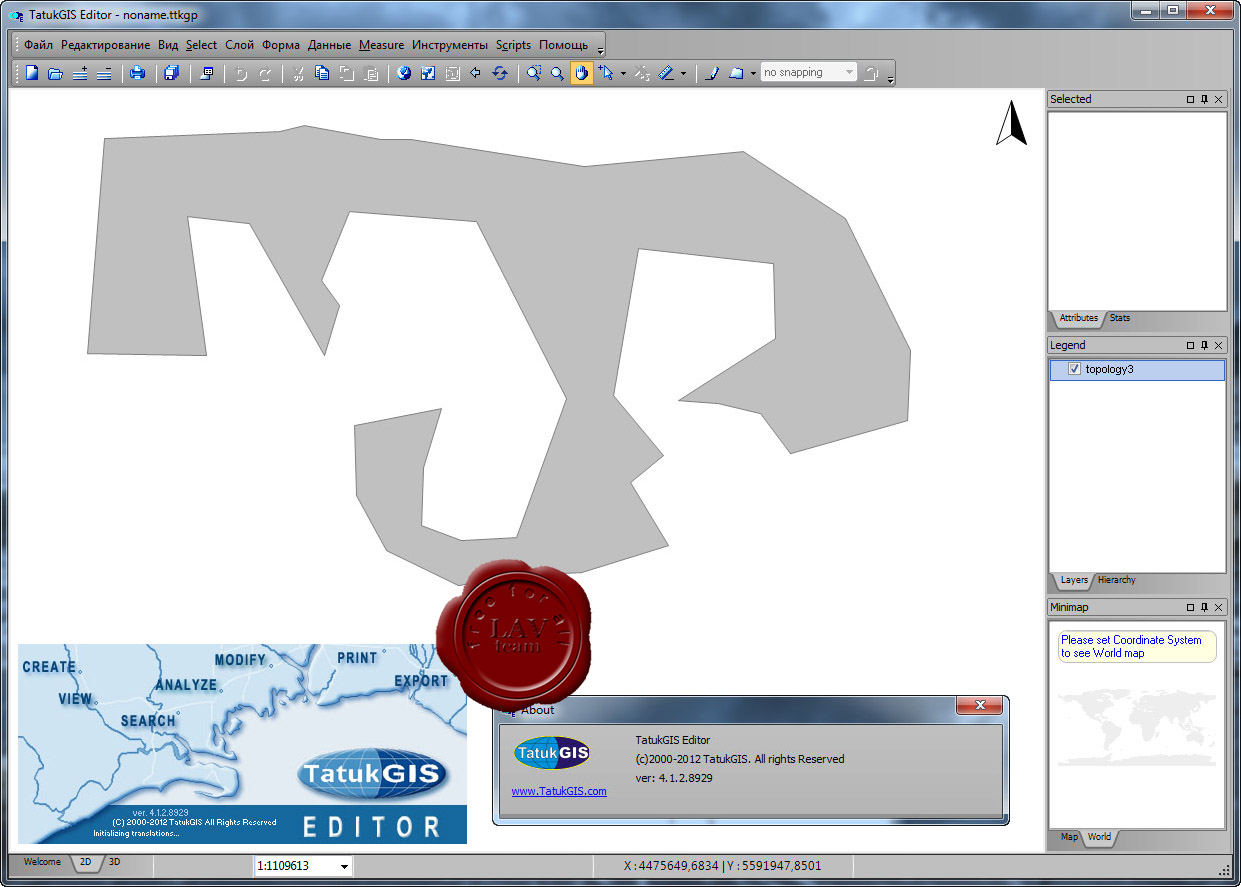Click the Redo arrow icon
Viewport: 1241px width, 887px height.
tap(265, 73)
